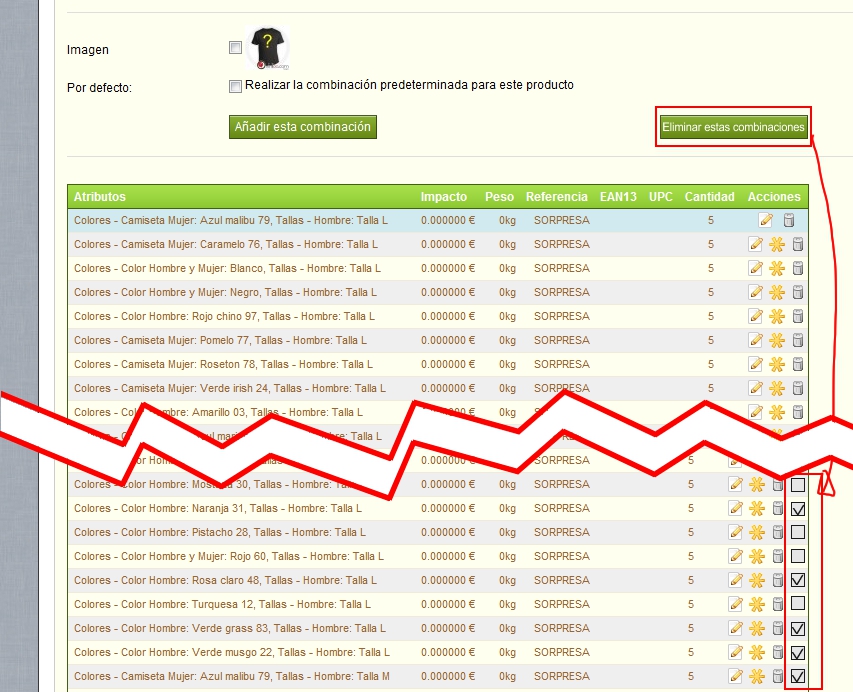This screenshot has width=853, height=692.
Task: Delete the Pomelo 77 combination
Action: click(798, 340)
